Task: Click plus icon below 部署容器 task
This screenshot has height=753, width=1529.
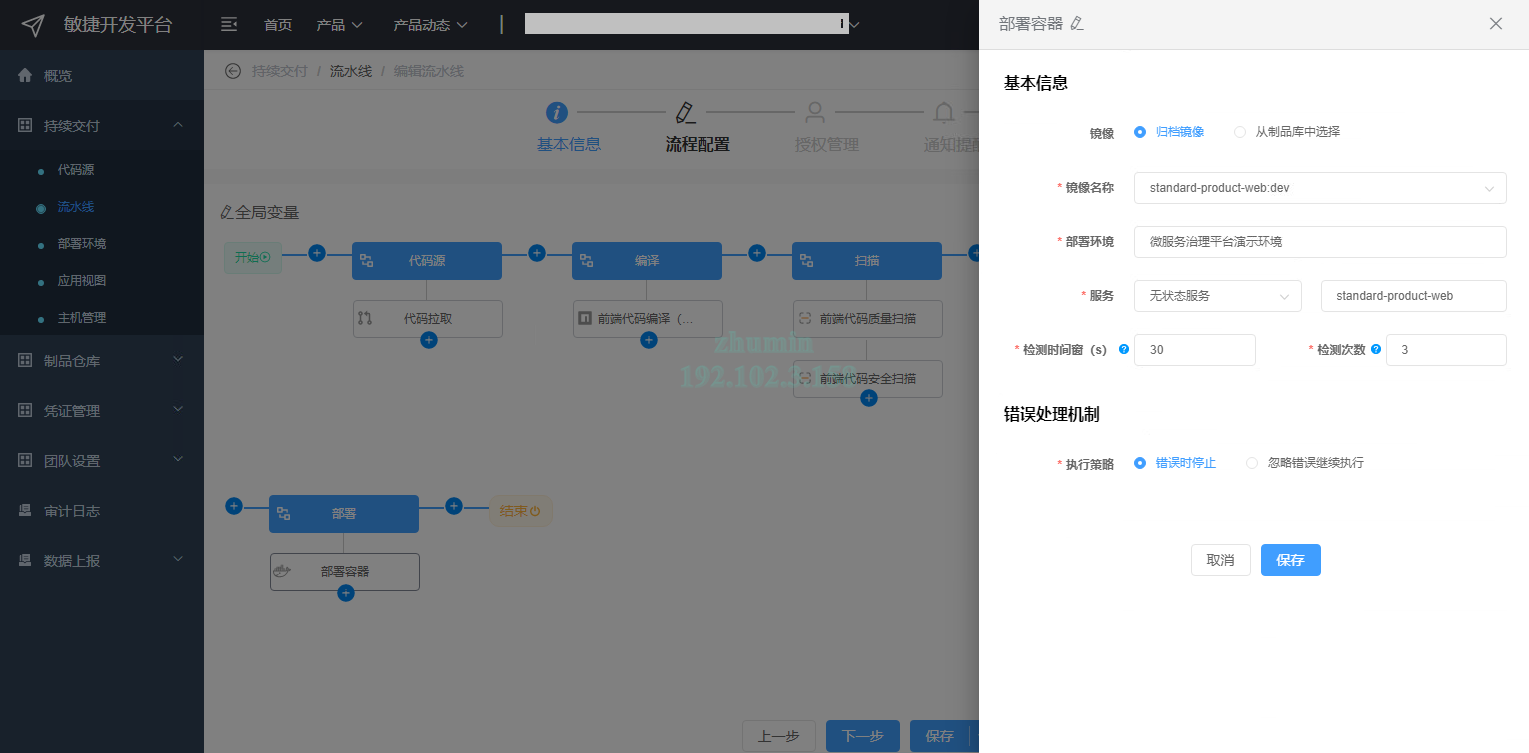Action: [x=346, y=593]
